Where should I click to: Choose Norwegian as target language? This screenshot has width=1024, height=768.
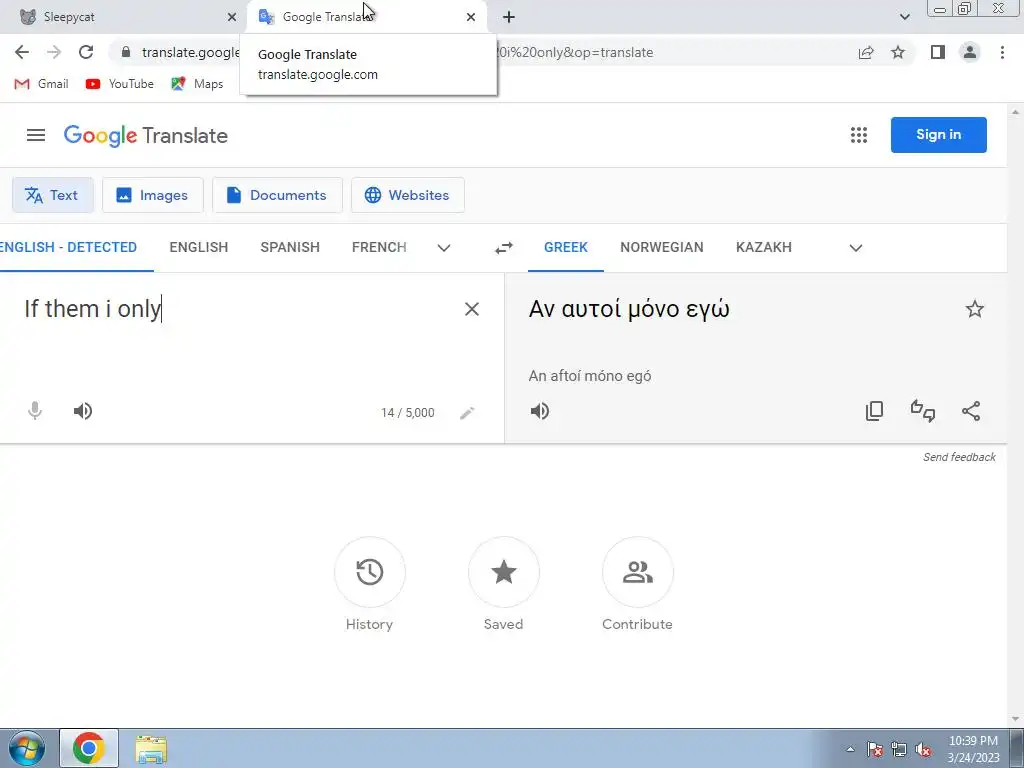[662, 248]
